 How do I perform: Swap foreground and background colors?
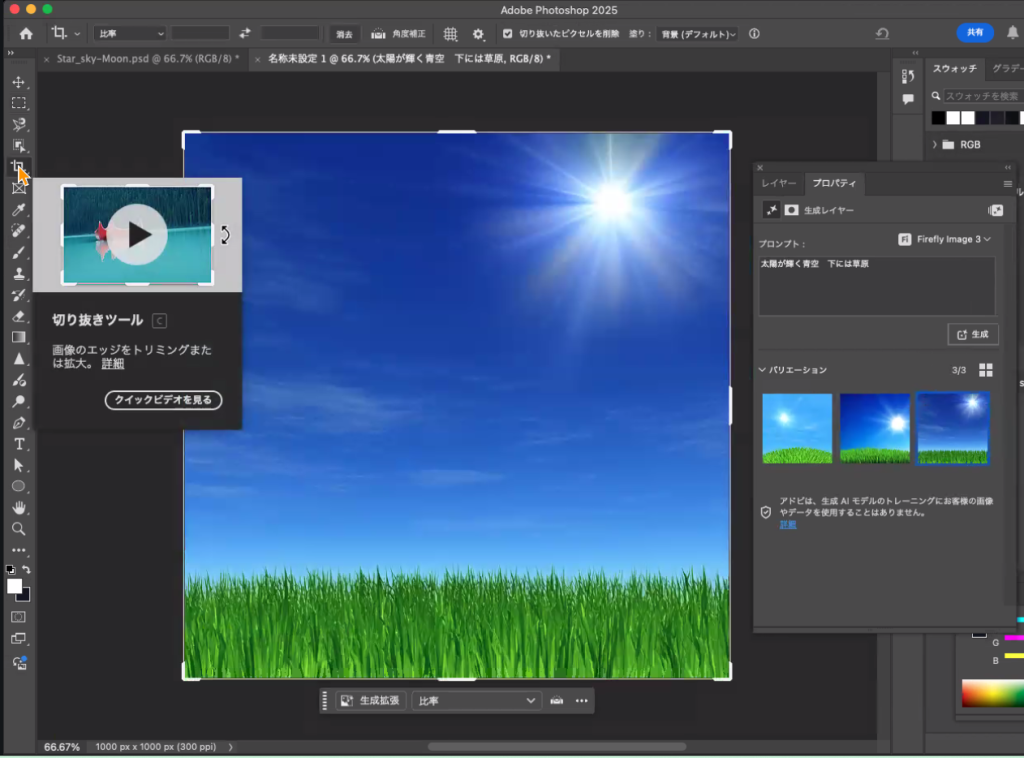pyautogui.click(x=27, y=570)
